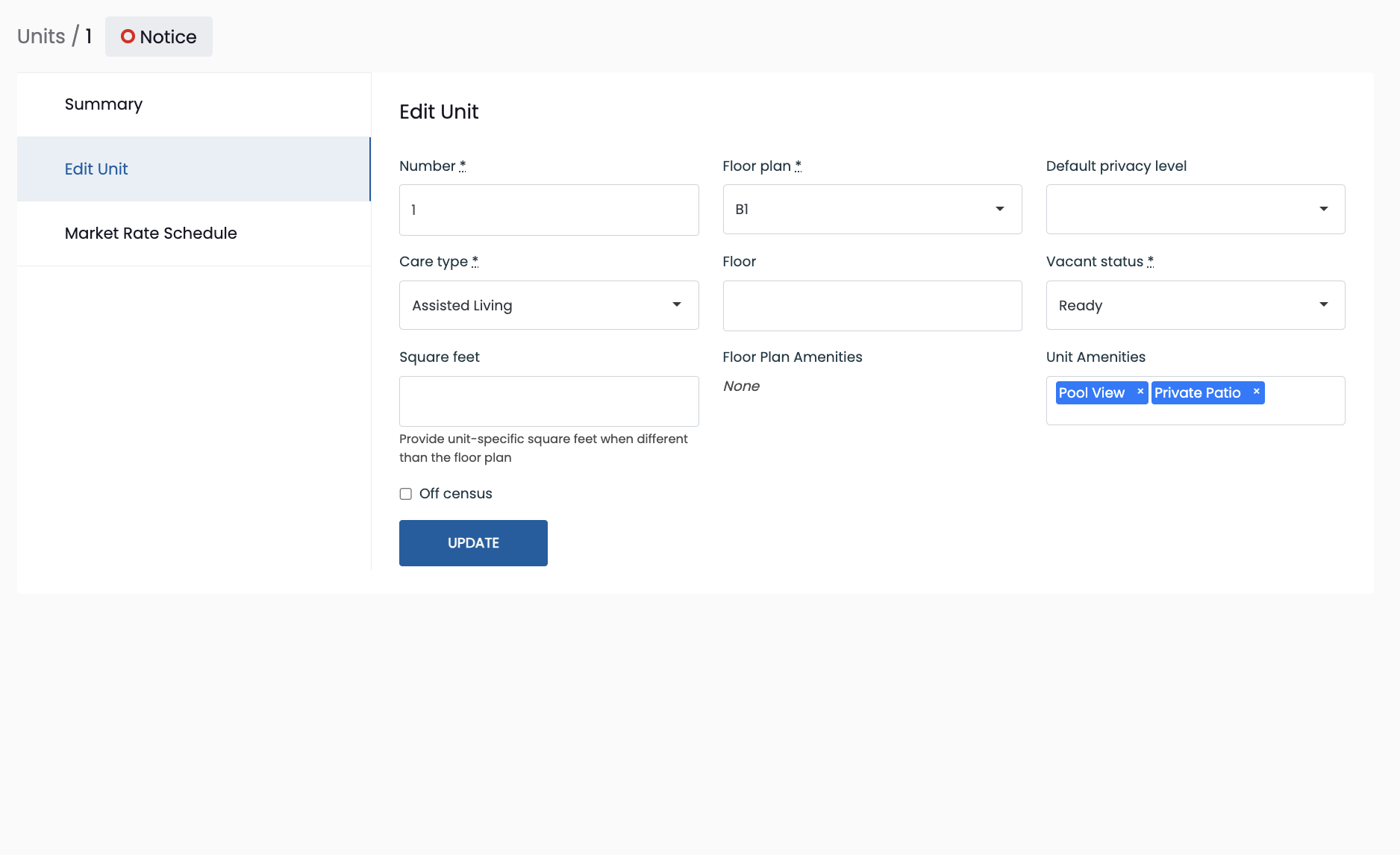
Task: Open the Floor plan B1 dropdown
Action: 872,210
